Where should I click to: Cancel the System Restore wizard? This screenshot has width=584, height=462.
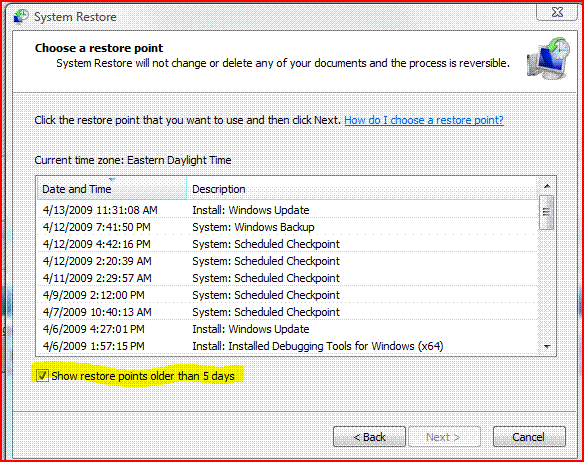[529, 436]
